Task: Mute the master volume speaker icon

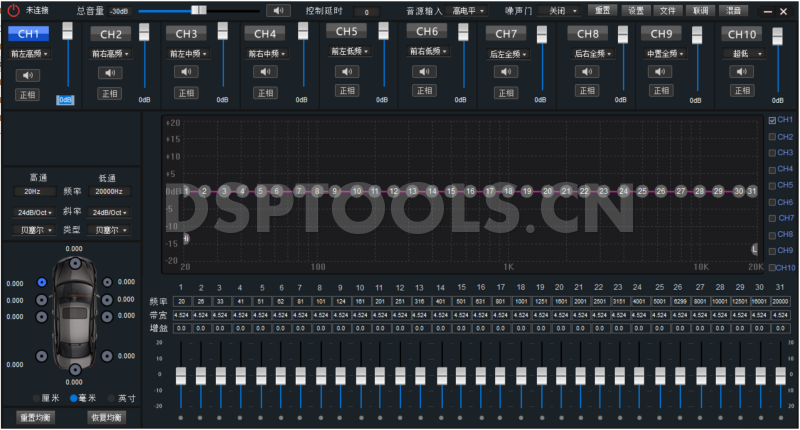Action: pyautogui.click(x=277, y=10)
